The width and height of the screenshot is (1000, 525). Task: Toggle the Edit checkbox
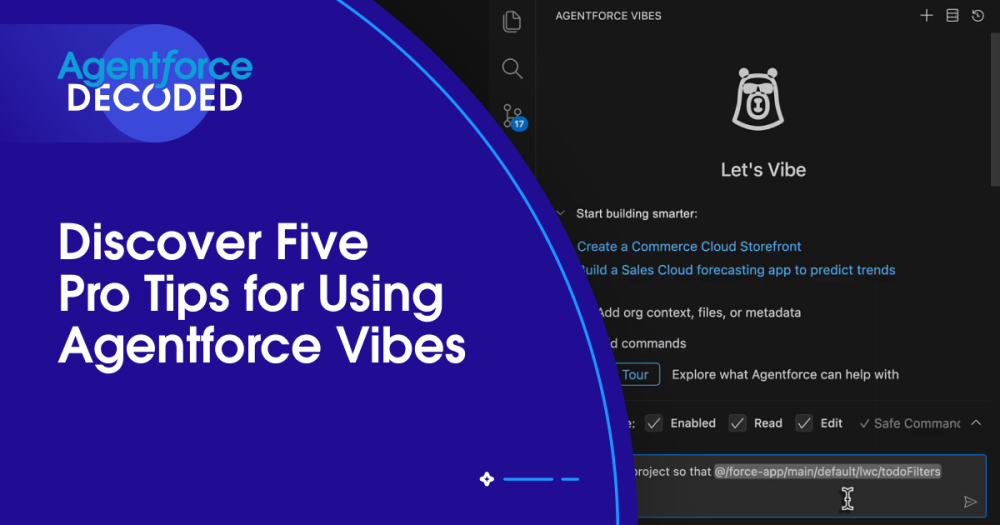(x=804, y=423)
